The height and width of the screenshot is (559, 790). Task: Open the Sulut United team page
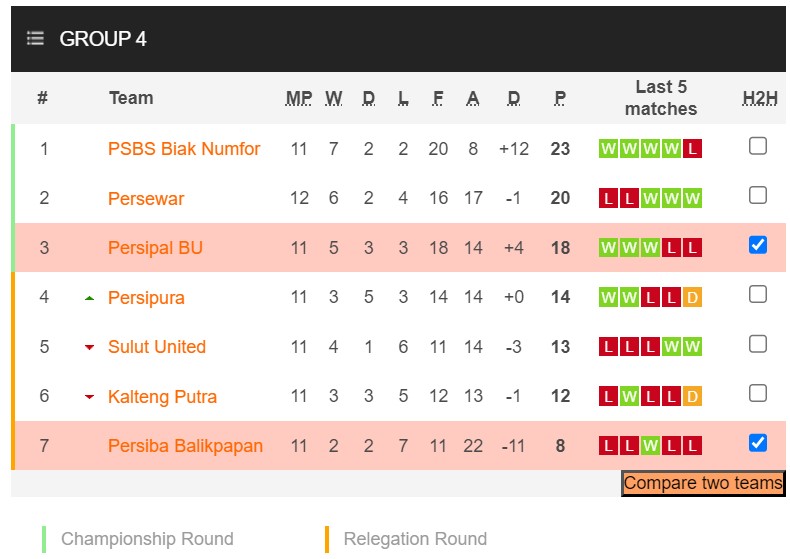(x=157, y=347)
